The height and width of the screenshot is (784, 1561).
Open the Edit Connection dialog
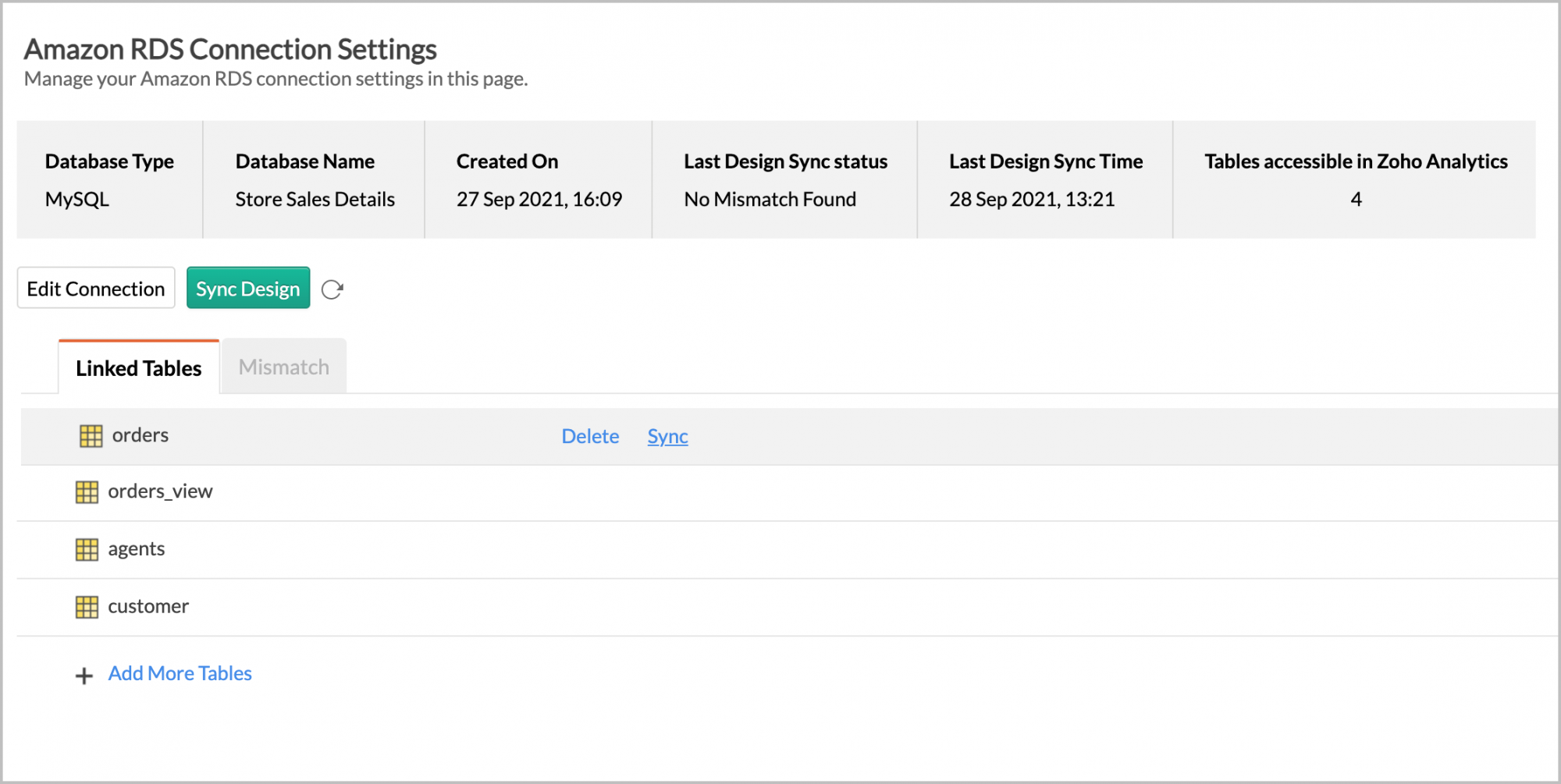pos(96,289)
